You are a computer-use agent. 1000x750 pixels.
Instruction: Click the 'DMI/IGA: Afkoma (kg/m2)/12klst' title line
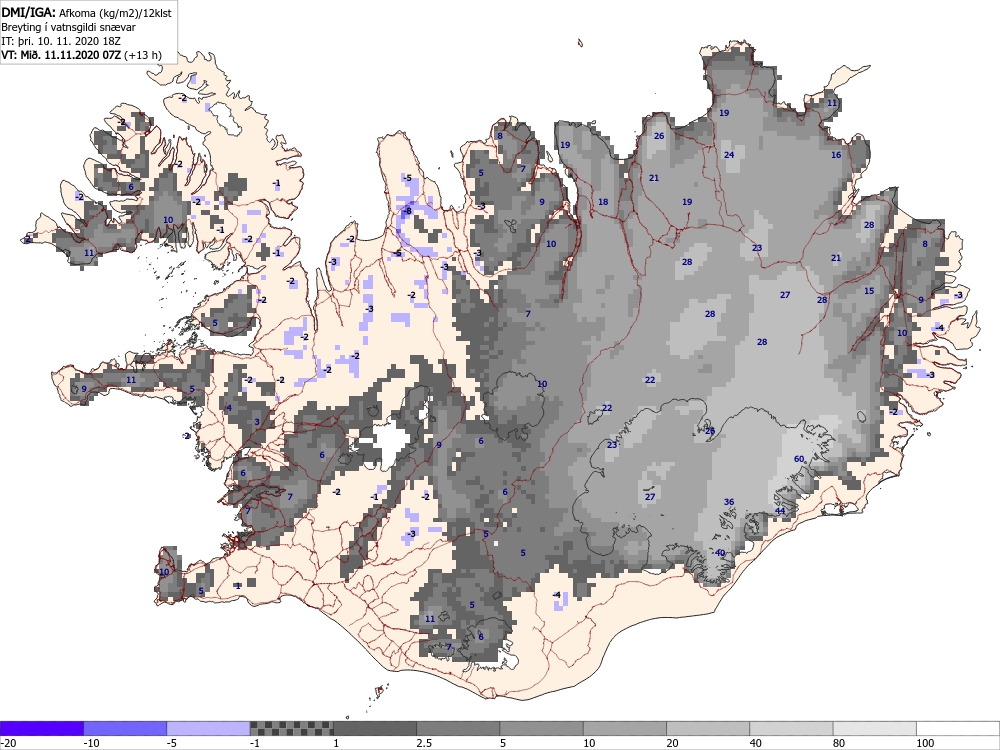pos(87,12)
